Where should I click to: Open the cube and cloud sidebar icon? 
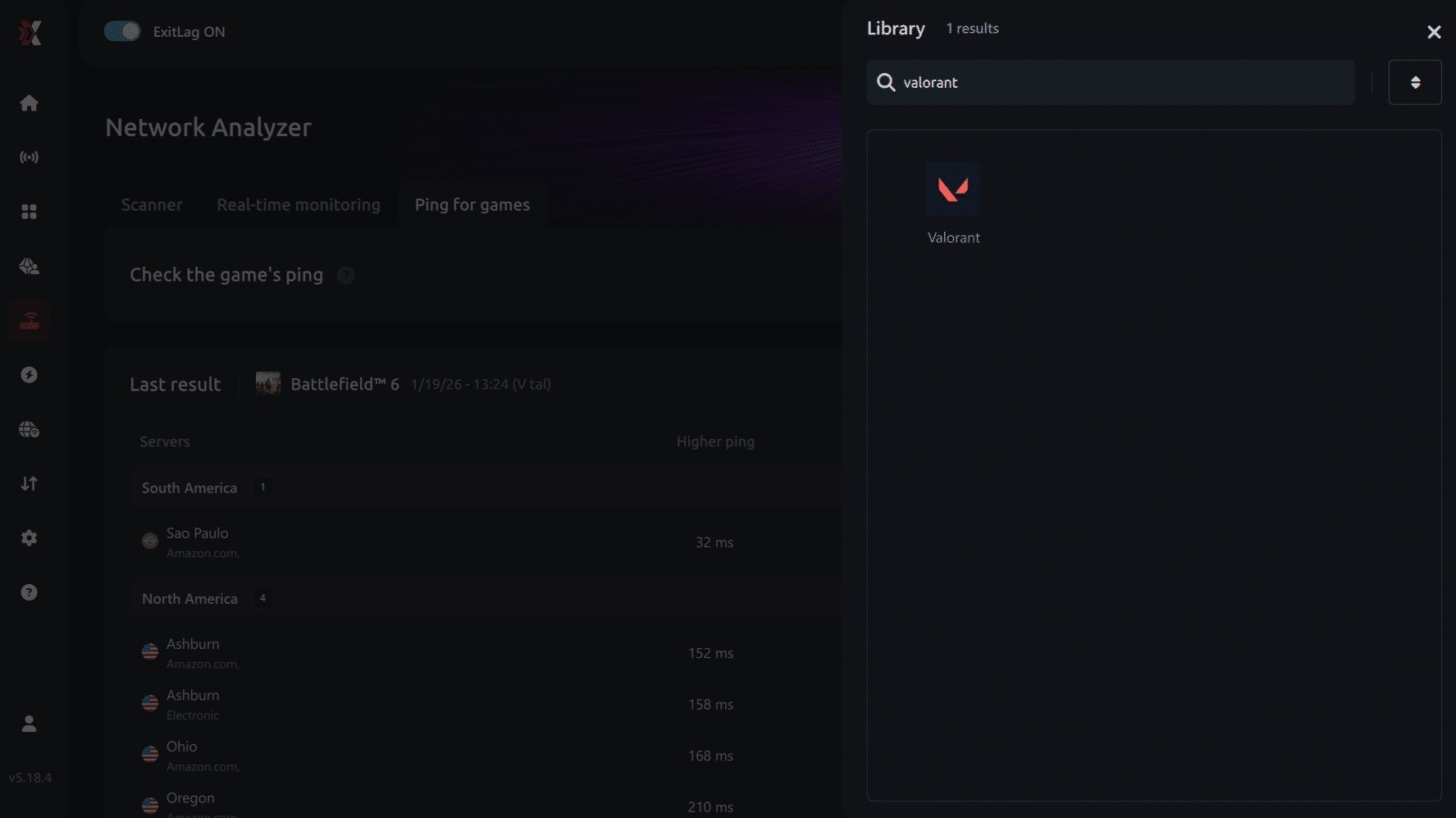(x=30, y=266)
